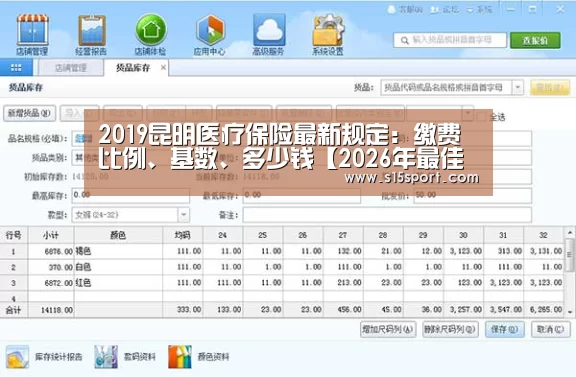Click the grid home icon tab
The image size is (576, 377).
pyautogui.click(x=16, y=68)
